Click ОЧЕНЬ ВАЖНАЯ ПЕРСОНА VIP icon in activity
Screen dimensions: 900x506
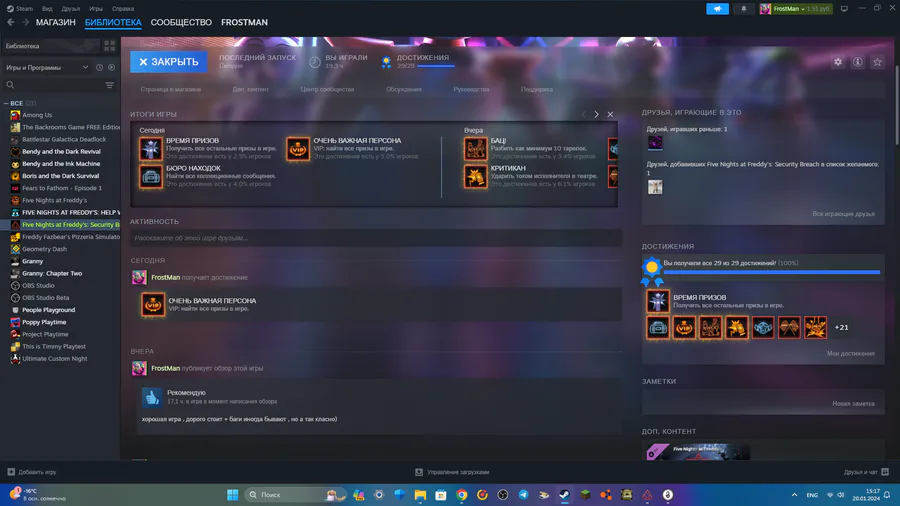coord(153,305)
